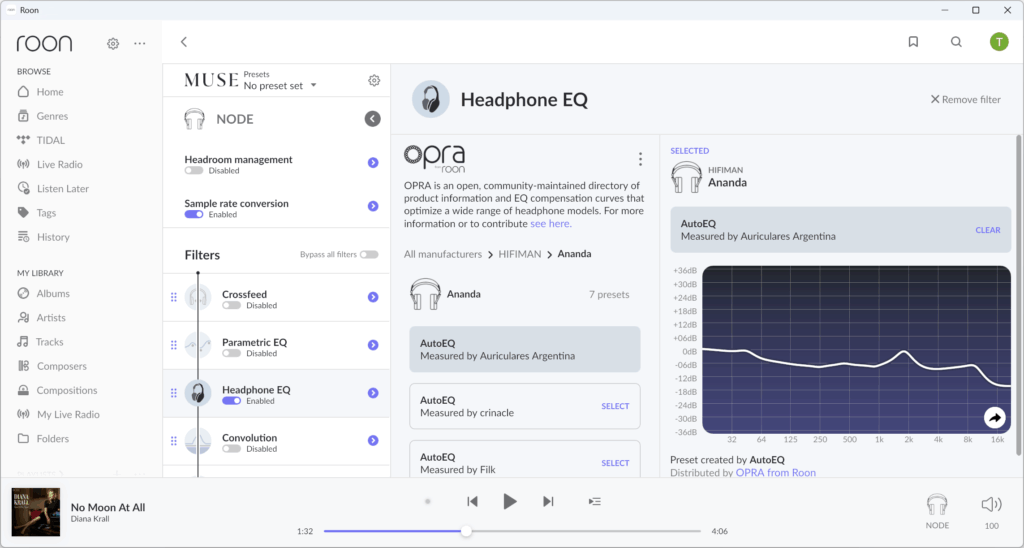Skip to next track
The width and height of the screenshot is (1024, 548).
pyautogui.click(x=548, y=502)
